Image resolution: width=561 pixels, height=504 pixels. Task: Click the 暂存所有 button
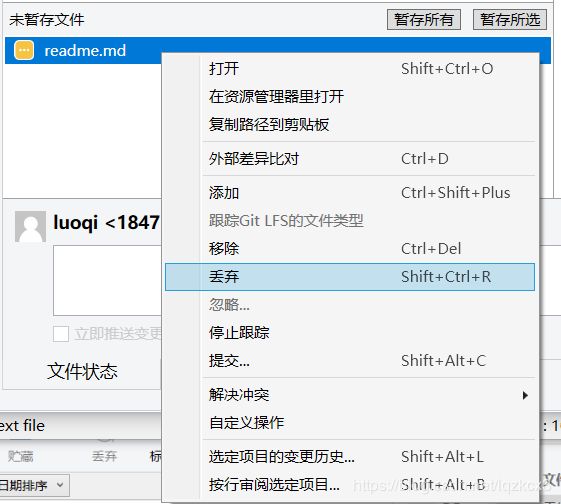(x=424, y=19)
